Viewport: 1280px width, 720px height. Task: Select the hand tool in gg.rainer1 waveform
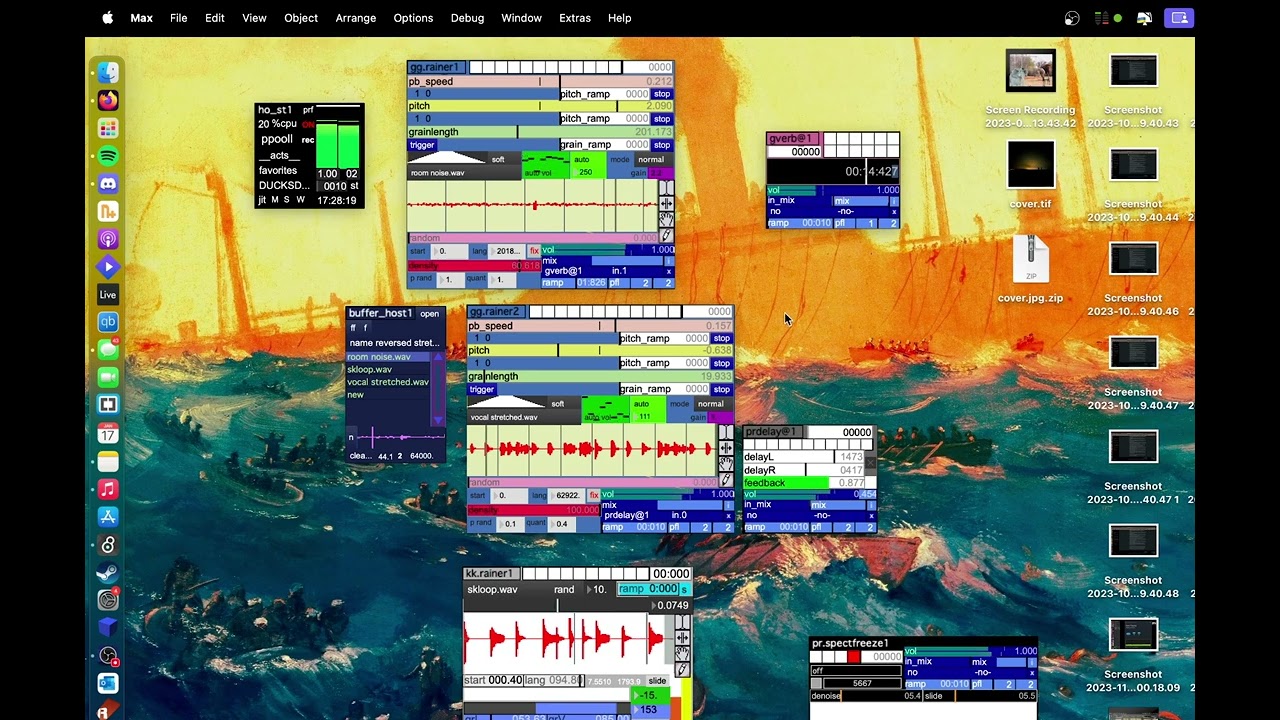[x=666, y=219]
